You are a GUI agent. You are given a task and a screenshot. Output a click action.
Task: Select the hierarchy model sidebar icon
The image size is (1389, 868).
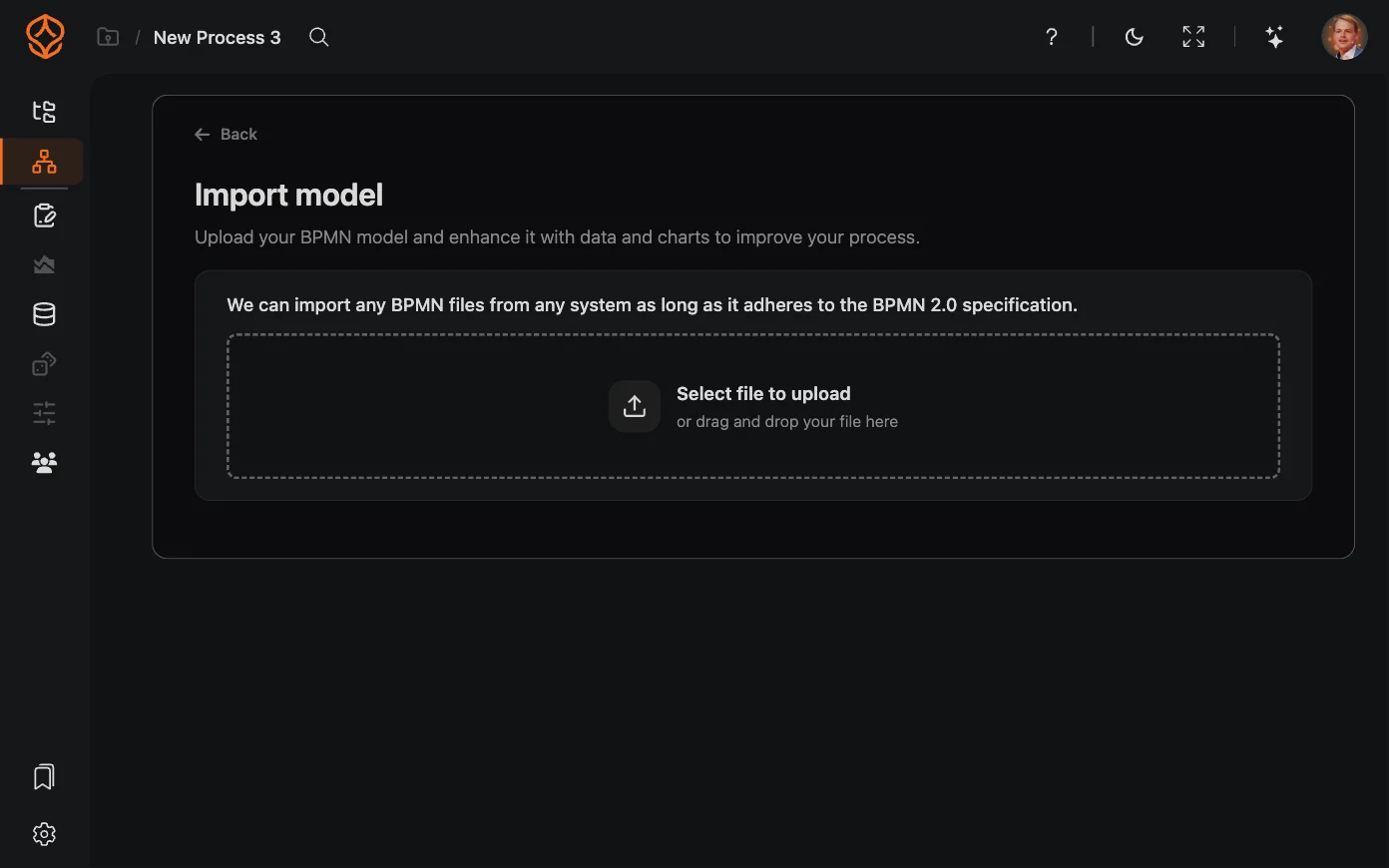tap(44, 162)
